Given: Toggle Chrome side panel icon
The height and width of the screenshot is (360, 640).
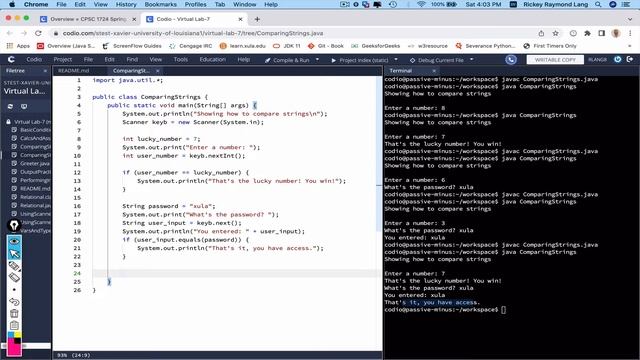Looking at the screenshot, I should point(601,33).
